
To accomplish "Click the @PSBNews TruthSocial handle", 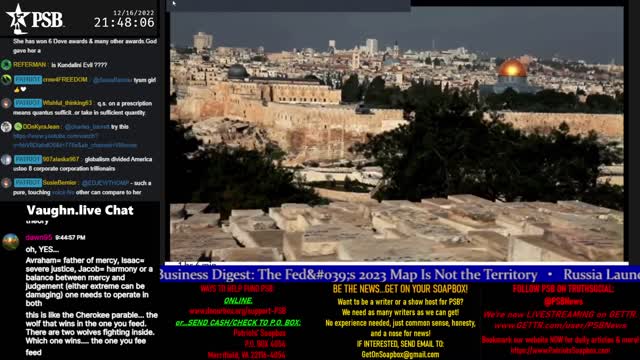I will [x=563, y=302].
